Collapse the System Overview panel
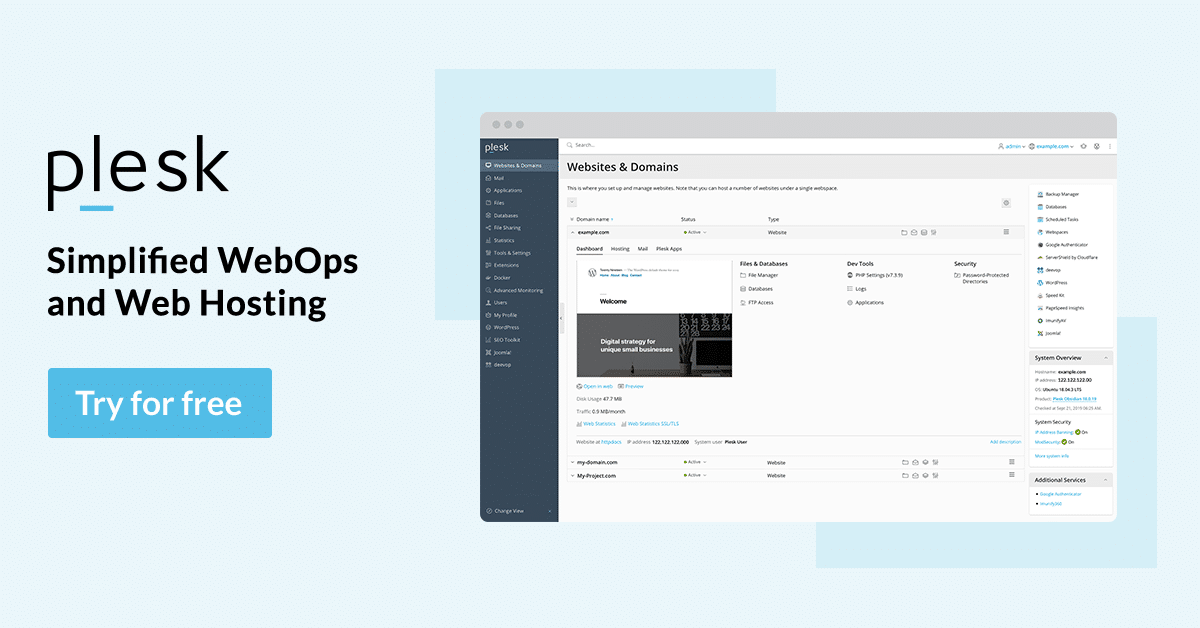Screen dimensions: 1200x628 (x=1105, y=358)
